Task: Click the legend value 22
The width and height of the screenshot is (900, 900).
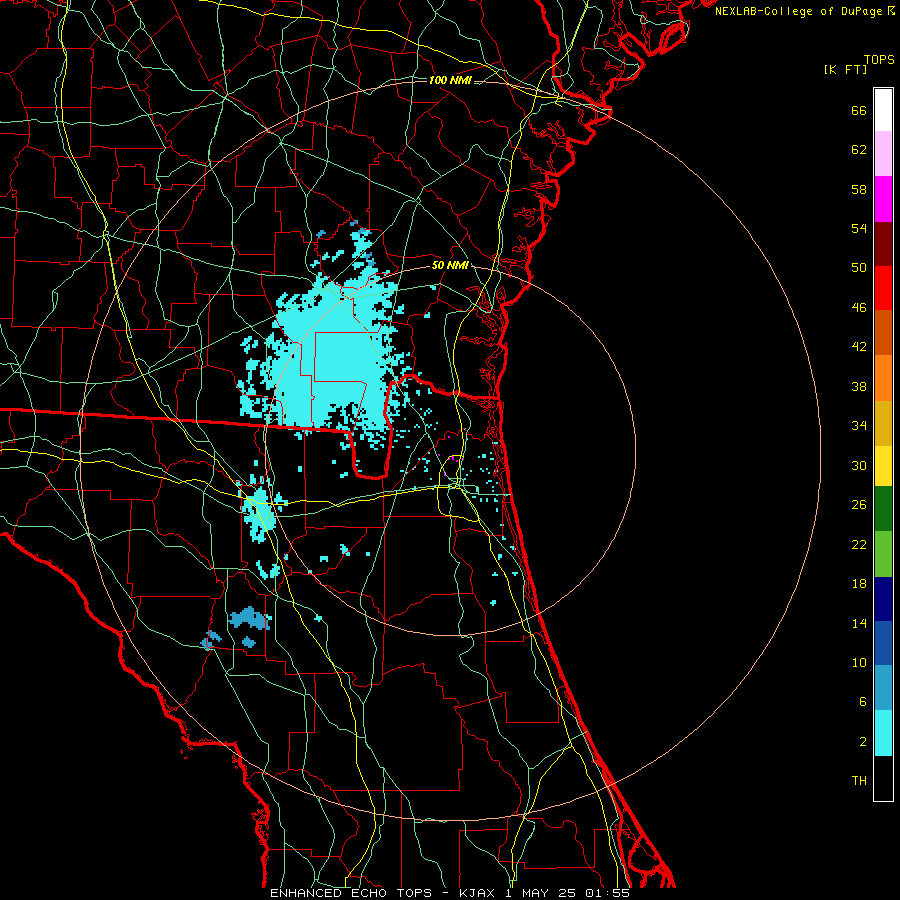Action: pos(859,544)
